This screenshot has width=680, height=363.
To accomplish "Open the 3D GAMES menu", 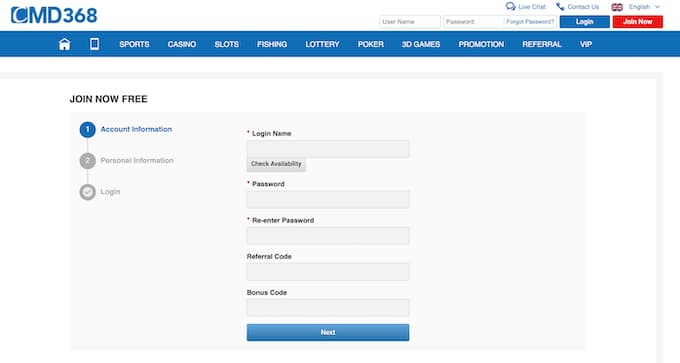I will 421,44.
